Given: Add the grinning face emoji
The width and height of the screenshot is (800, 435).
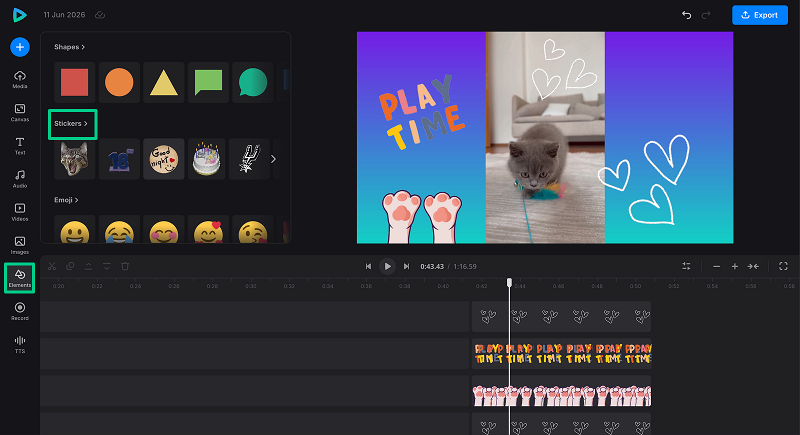Looking at the screenshot, I should (x=74, y=230).
